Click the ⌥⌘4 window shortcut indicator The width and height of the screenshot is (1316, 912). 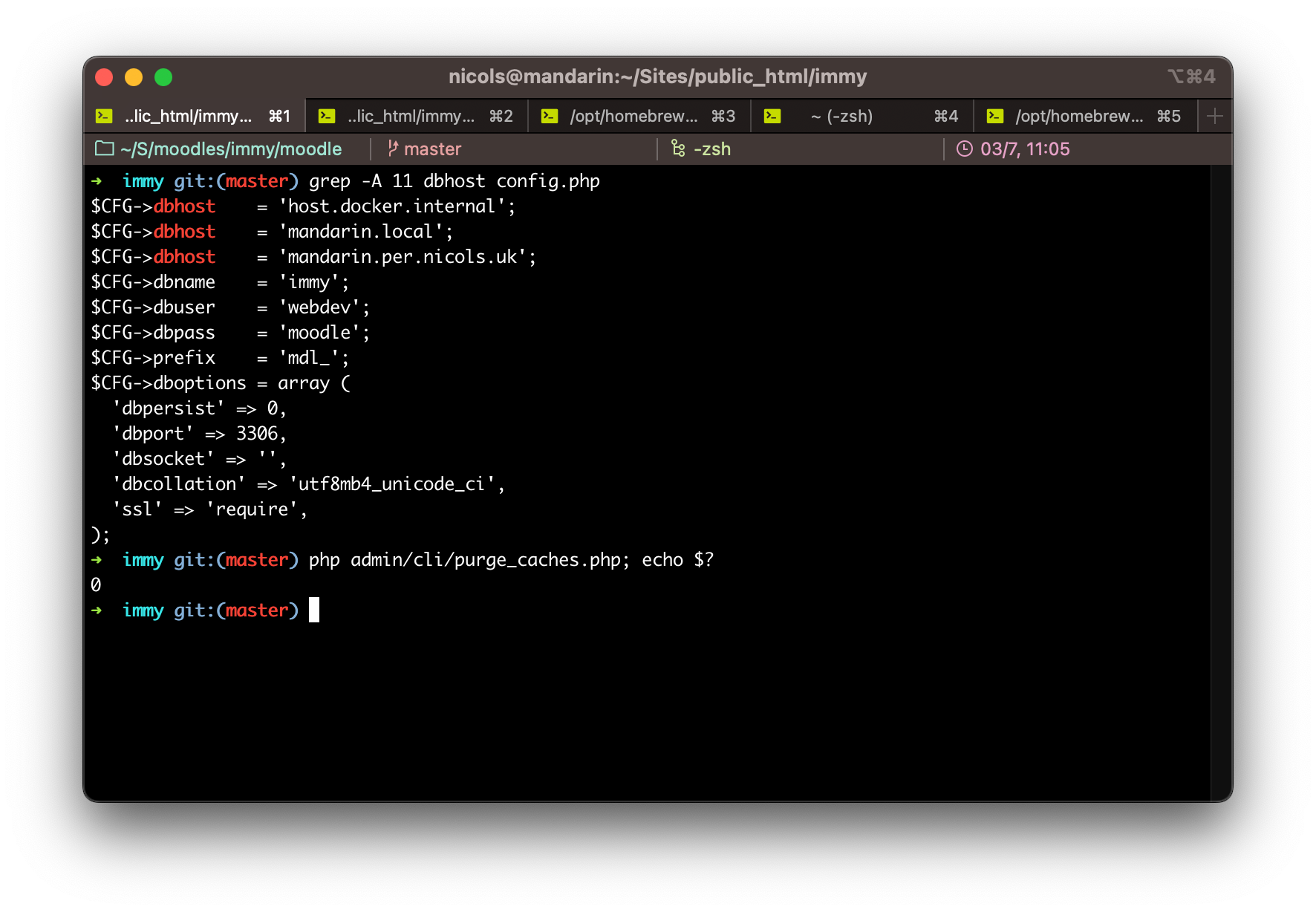point(1191,76)
